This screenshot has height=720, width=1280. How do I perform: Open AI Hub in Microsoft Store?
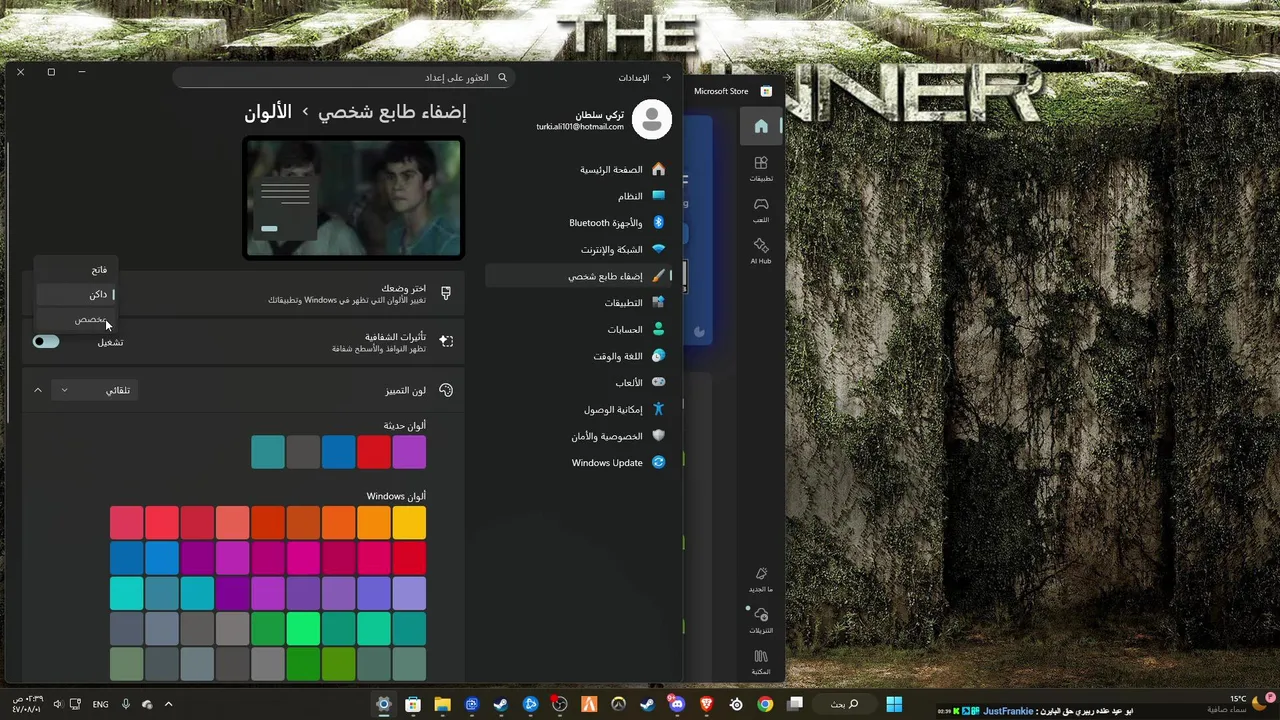point(761,251)
